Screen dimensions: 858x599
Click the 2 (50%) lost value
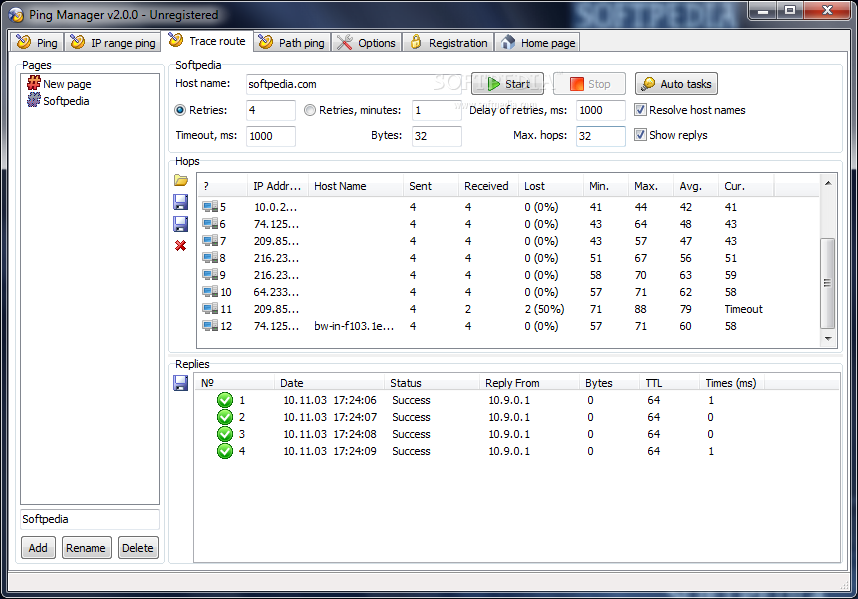544,309
